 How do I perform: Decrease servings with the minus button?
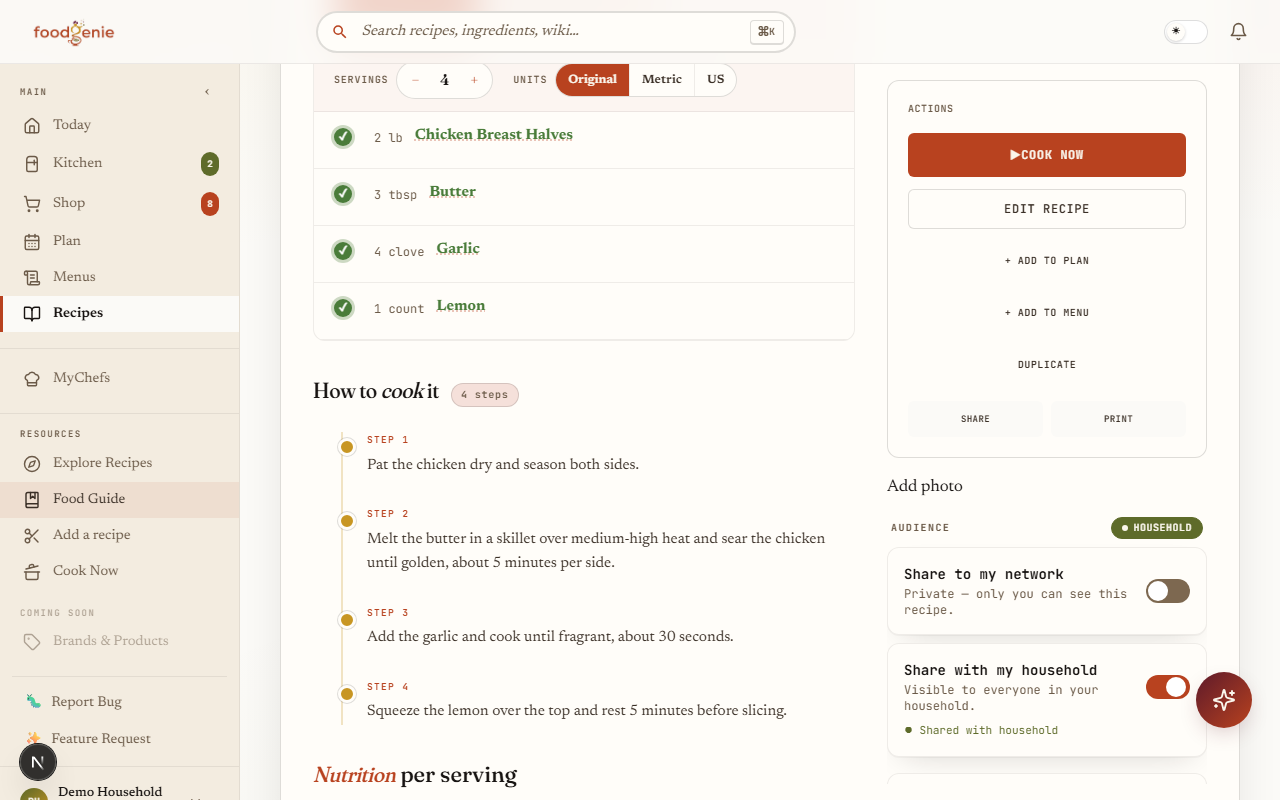[x=415, y=81]
